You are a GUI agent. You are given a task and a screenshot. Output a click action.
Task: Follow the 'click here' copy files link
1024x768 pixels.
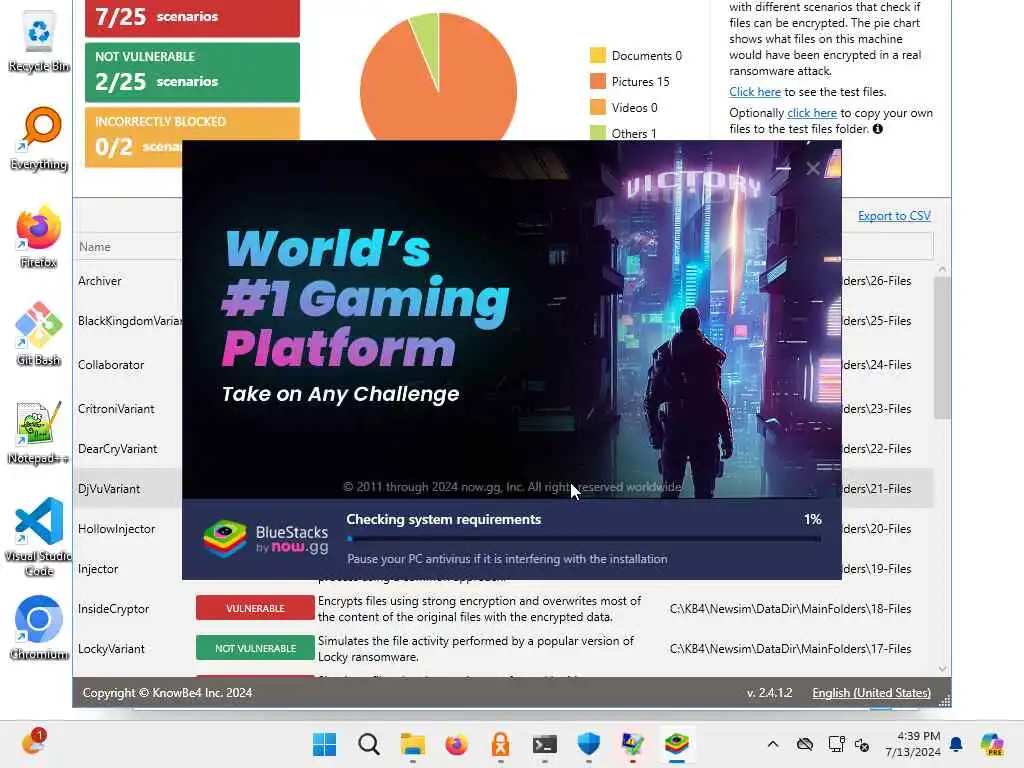click(812, 113)
